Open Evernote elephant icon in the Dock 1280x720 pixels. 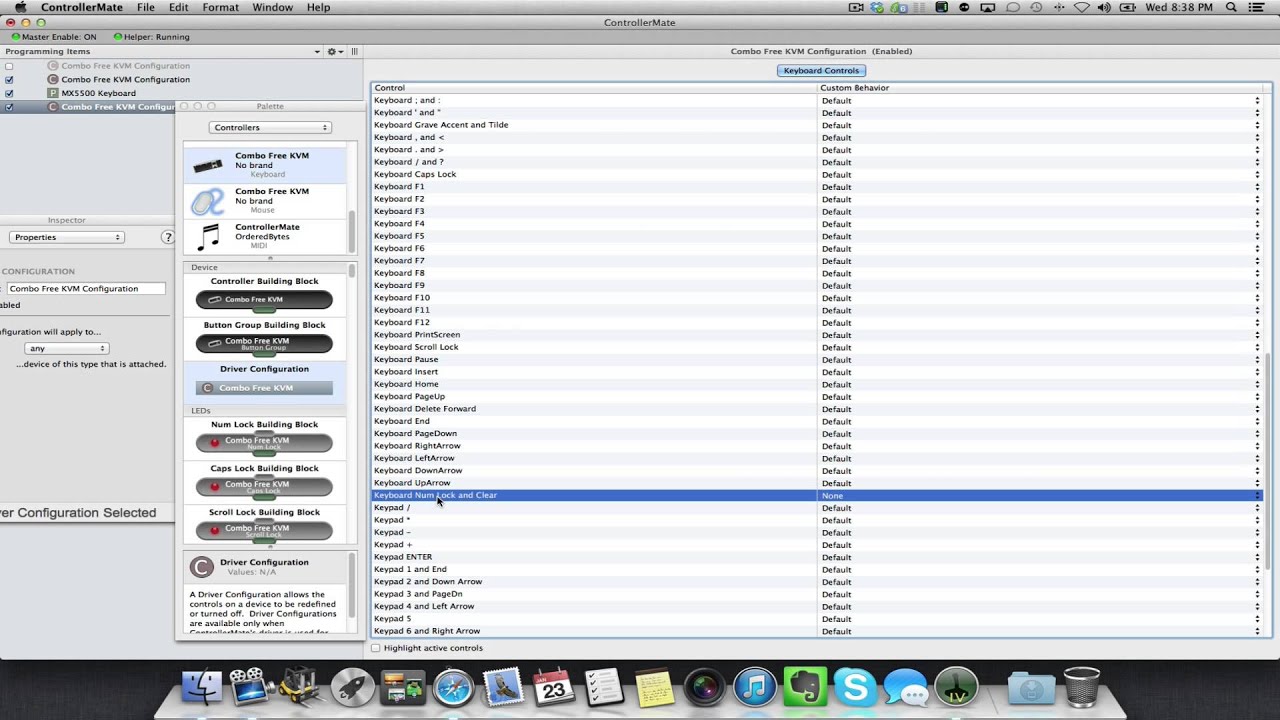pos(805,687)
